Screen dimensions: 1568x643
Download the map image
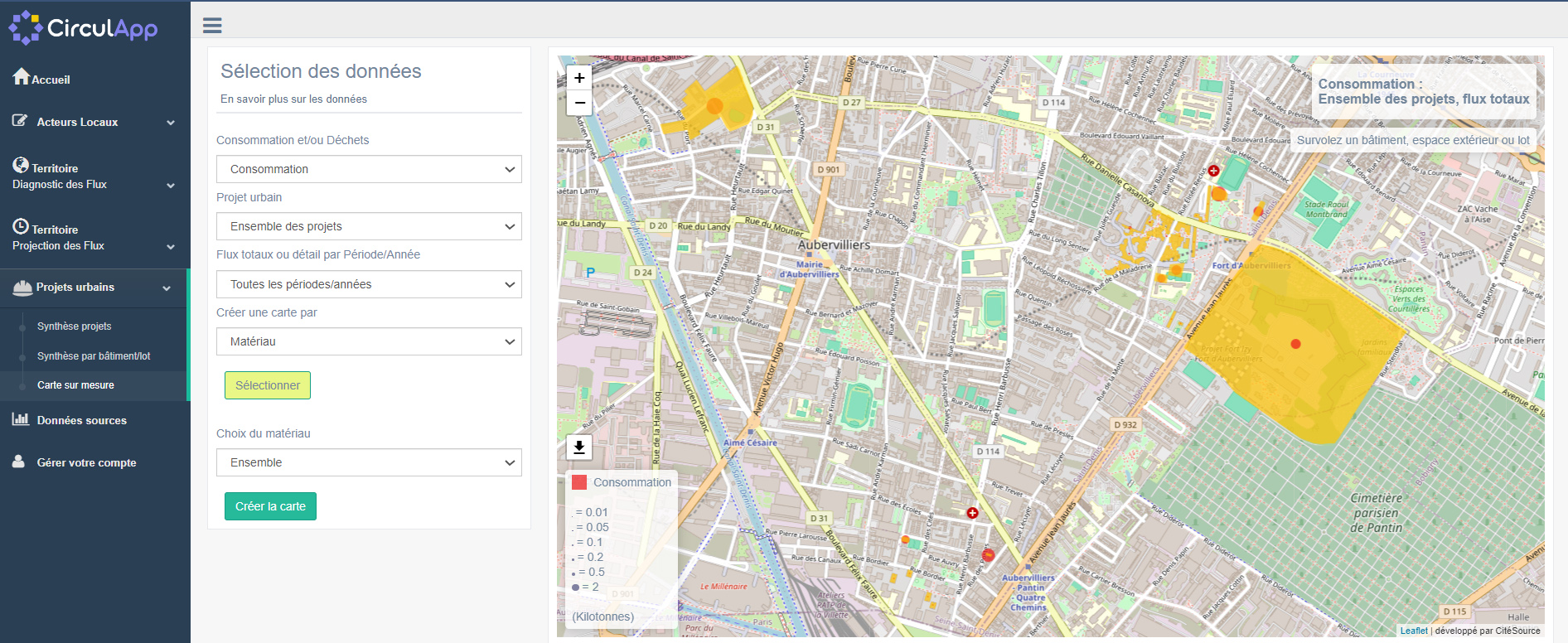click(x=579, y=447)
